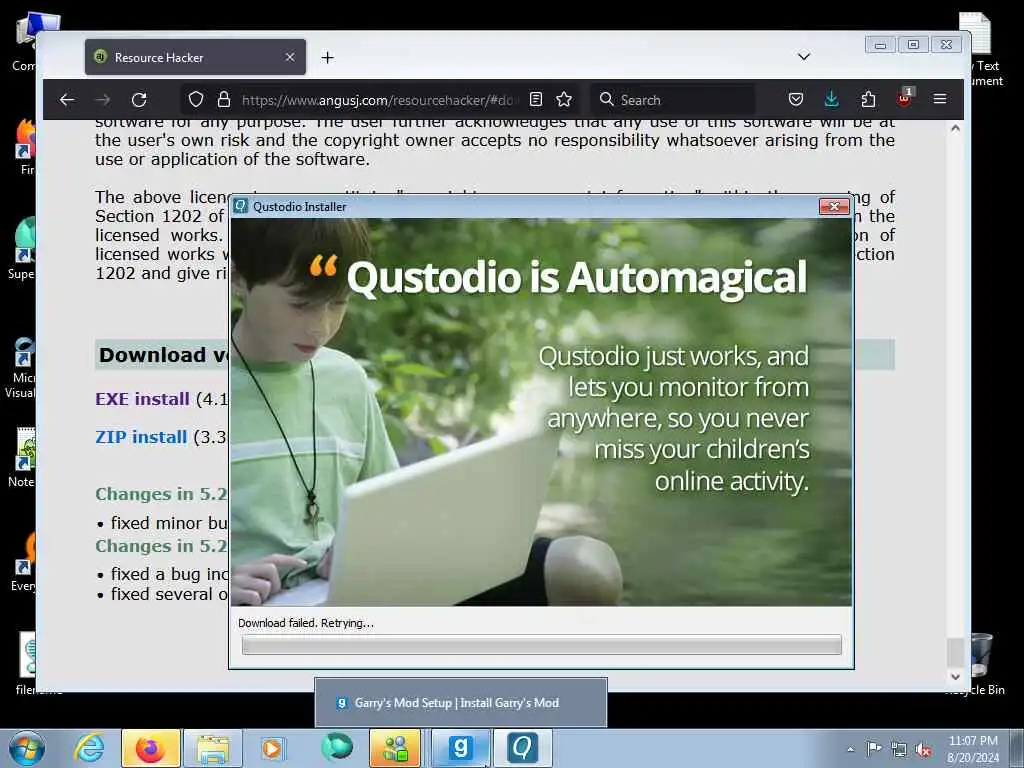This screenshot has width=1024, height=768.
Task: Open the ZIP install link
Action: (141, 437)
